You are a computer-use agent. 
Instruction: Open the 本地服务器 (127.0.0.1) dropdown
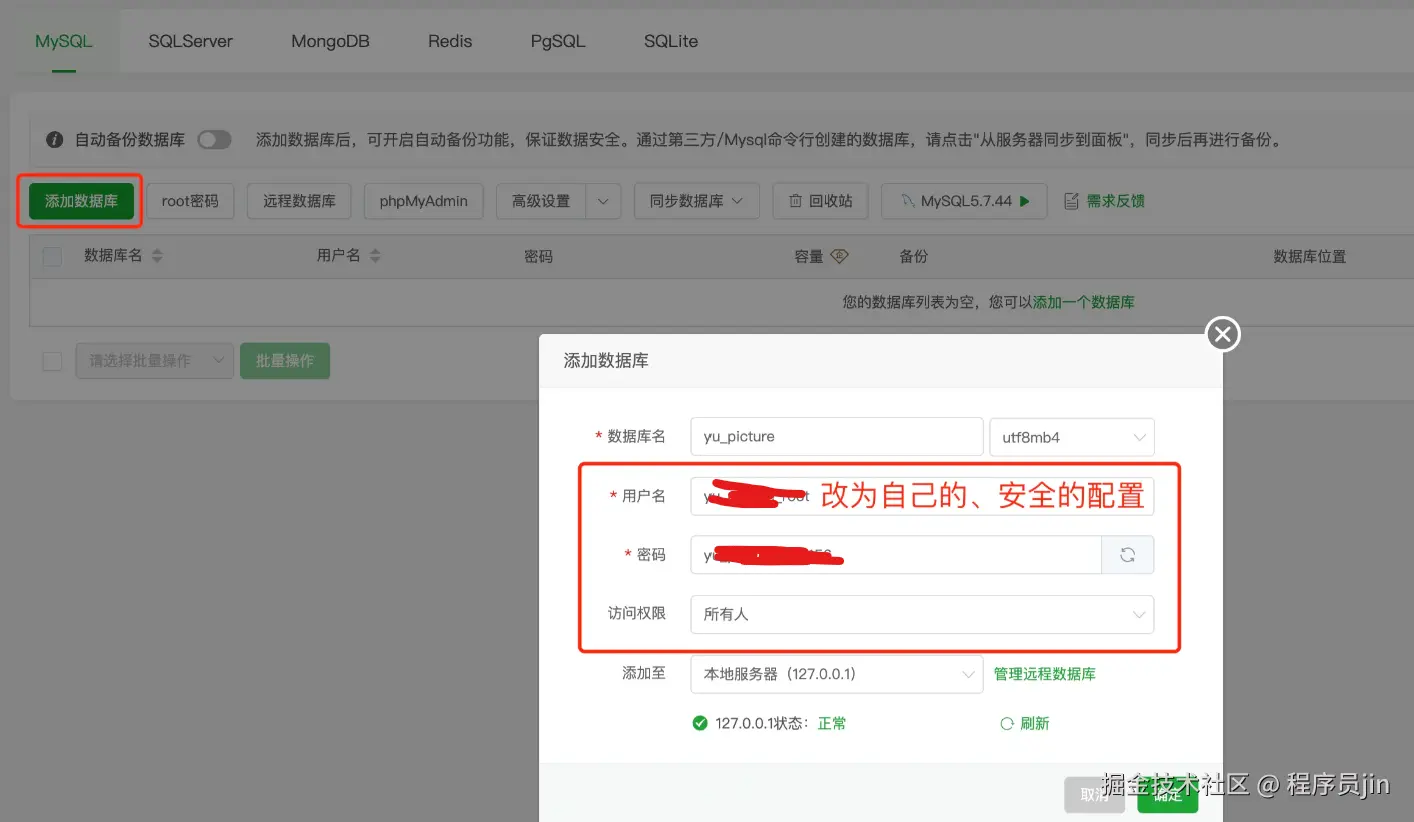(x=837, y=674)
